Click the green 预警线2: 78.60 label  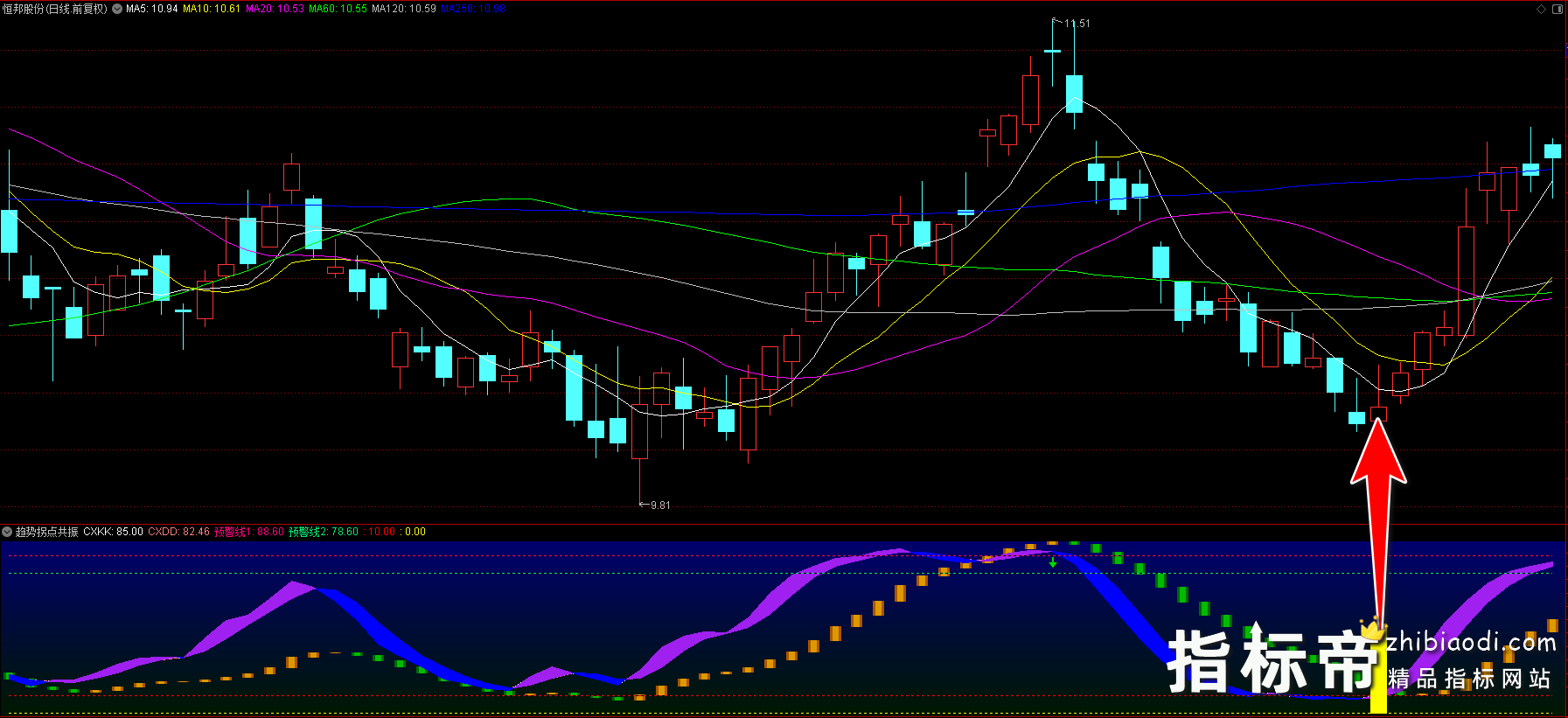pyautogui.click(x=323, y=532)
